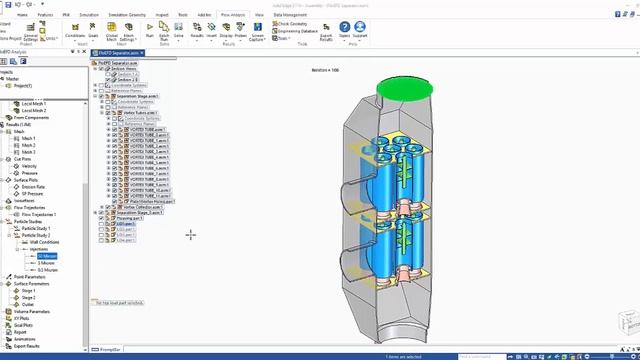Open the Flow Analysis tab

[x=233, y=15]
